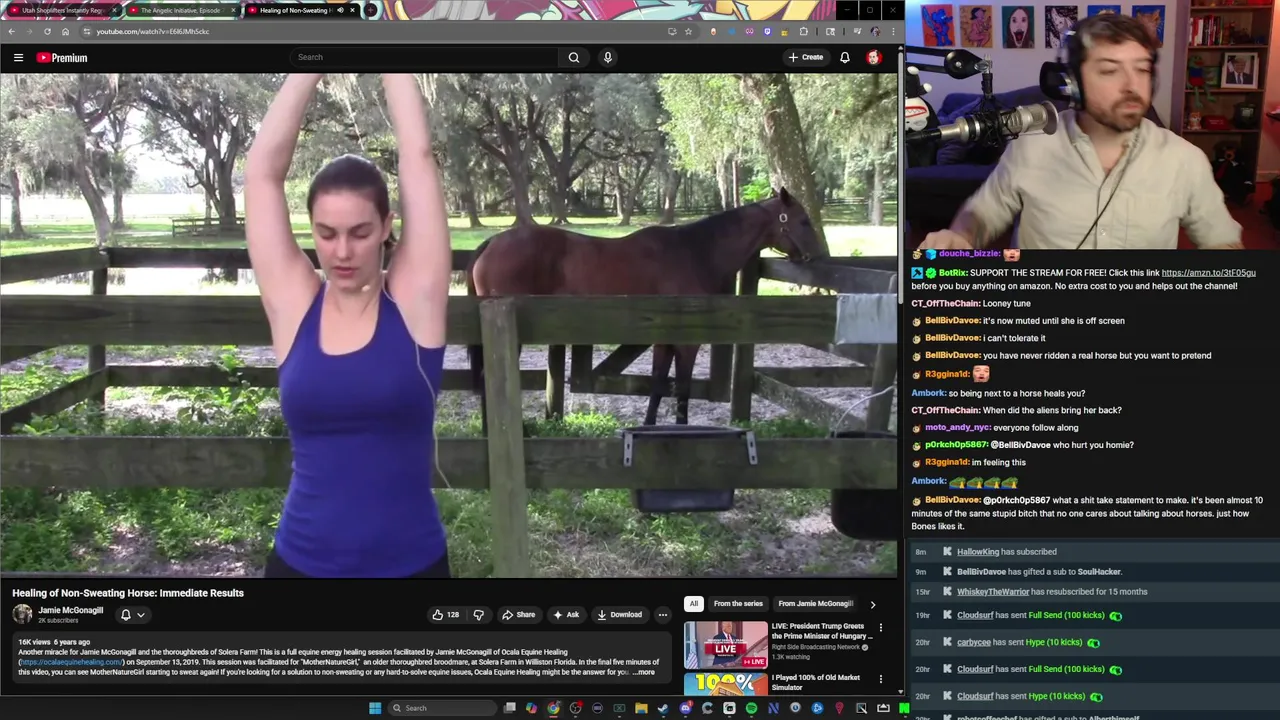Click the WhiskeyTheWarrior username in the feed
Screen dimensions: 1280x720
pyautogui.click(x=993, y=592)
